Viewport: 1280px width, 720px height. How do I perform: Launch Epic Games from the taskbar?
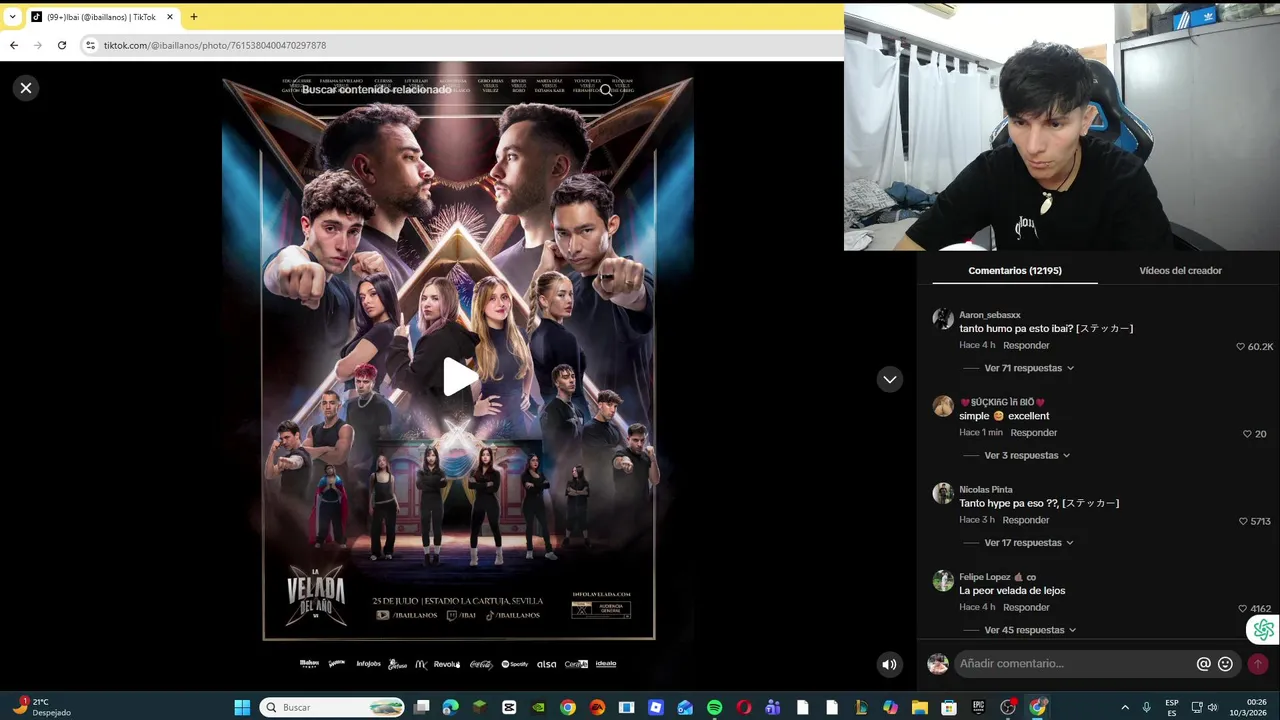978,707
